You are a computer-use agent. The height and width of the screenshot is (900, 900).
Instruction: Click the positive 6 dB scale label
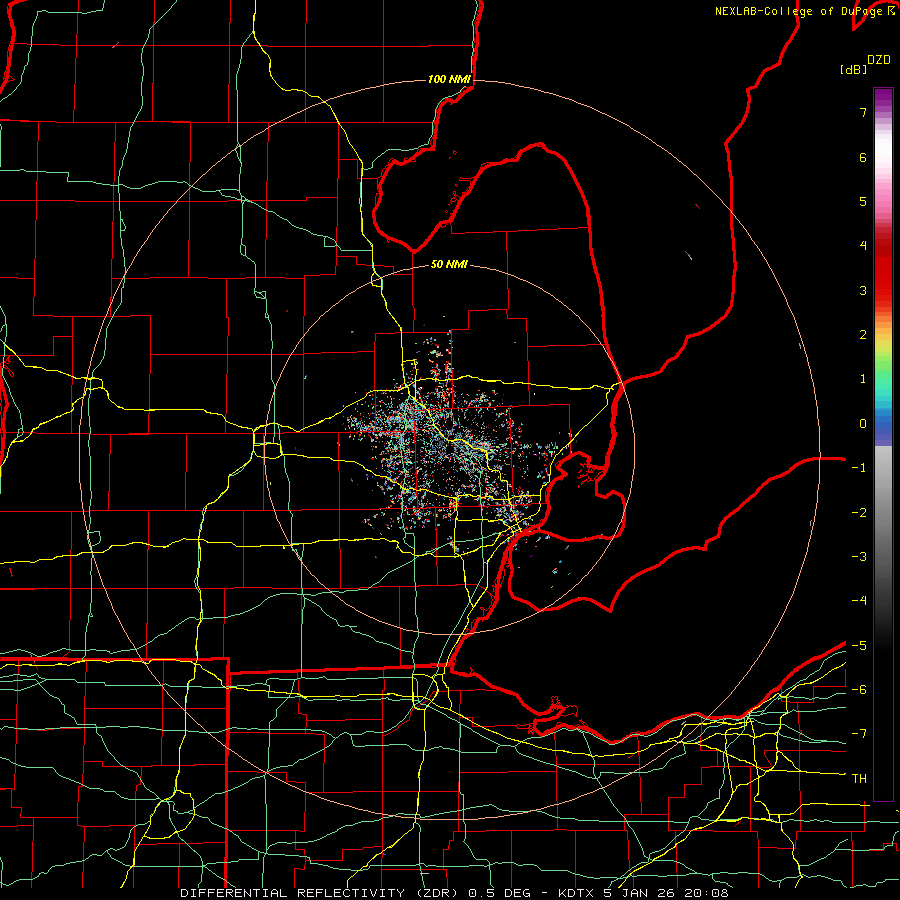pyautogui.click(x=863, y=157)
